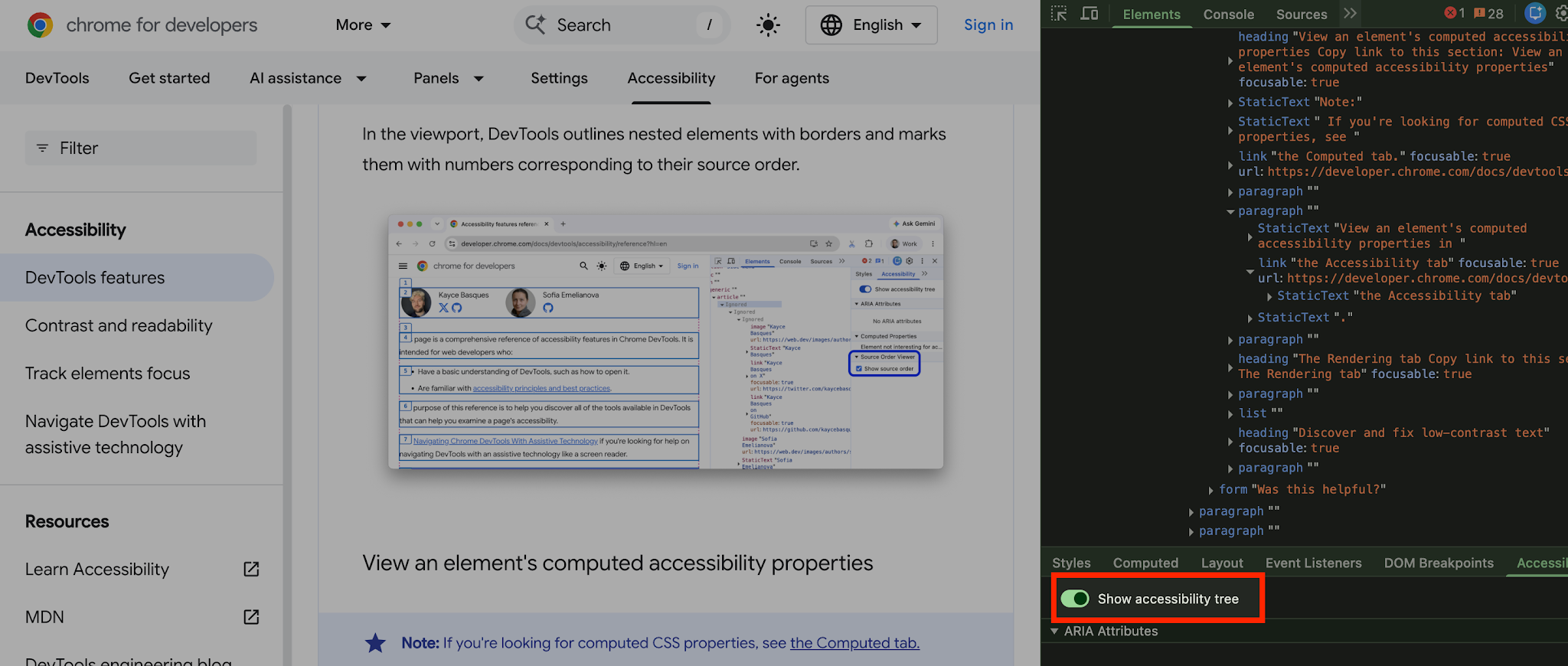
Task: Open DevTools features in the sidebar
Action: [x=137, y=277]
